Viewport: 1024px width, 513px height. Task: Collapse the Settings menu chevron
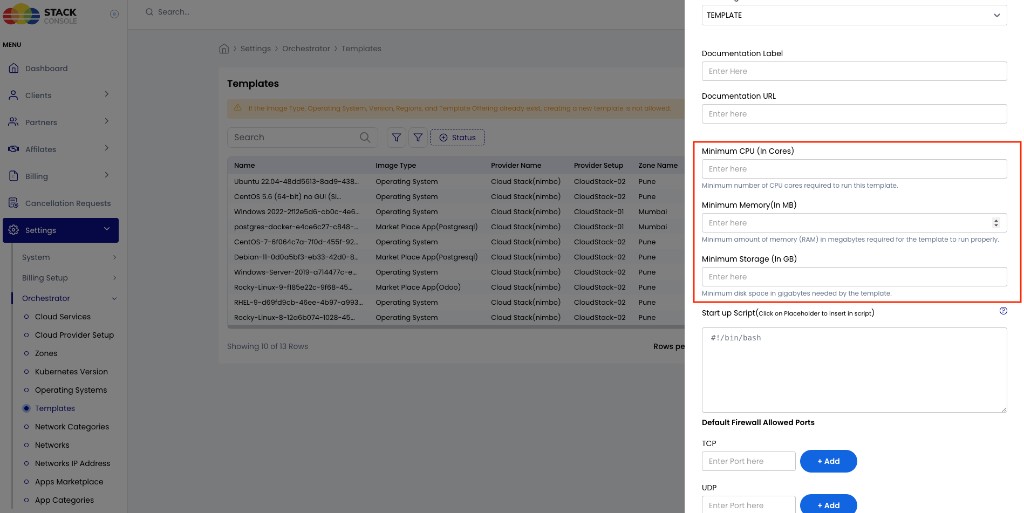coord(106,228)
